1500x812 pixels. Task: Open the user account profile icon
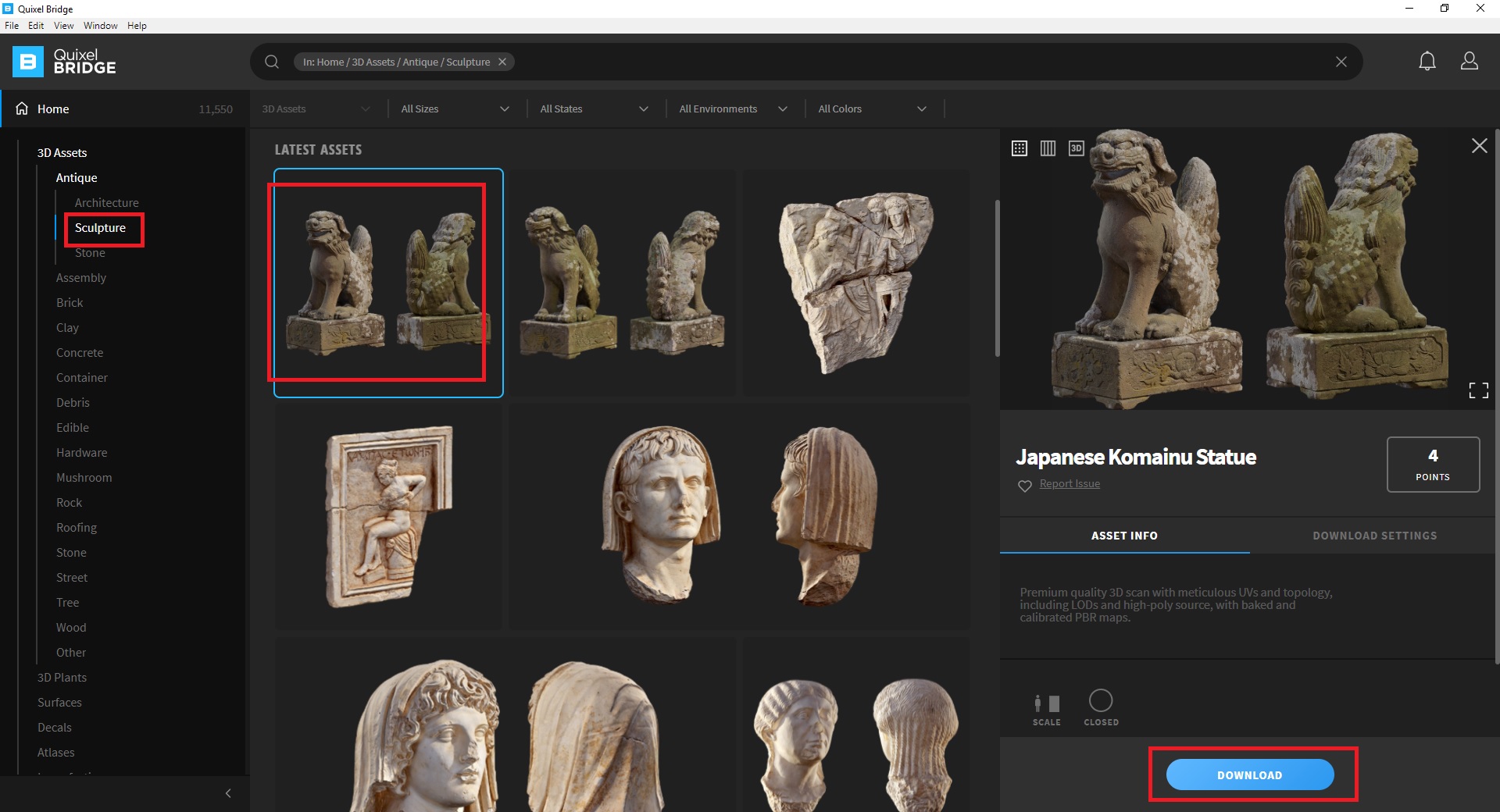[x=1469, y=62]
